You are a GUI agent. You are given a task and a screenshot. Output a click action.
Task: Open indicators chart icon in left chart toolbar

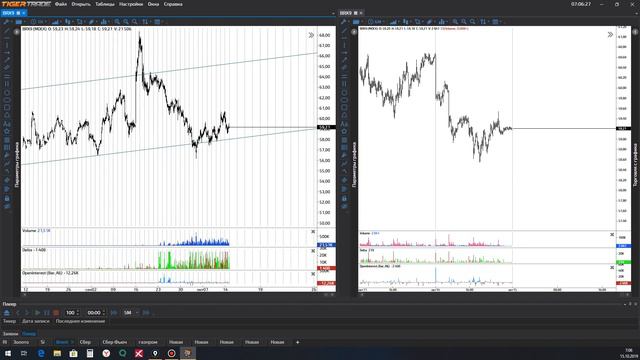point(56,22)
